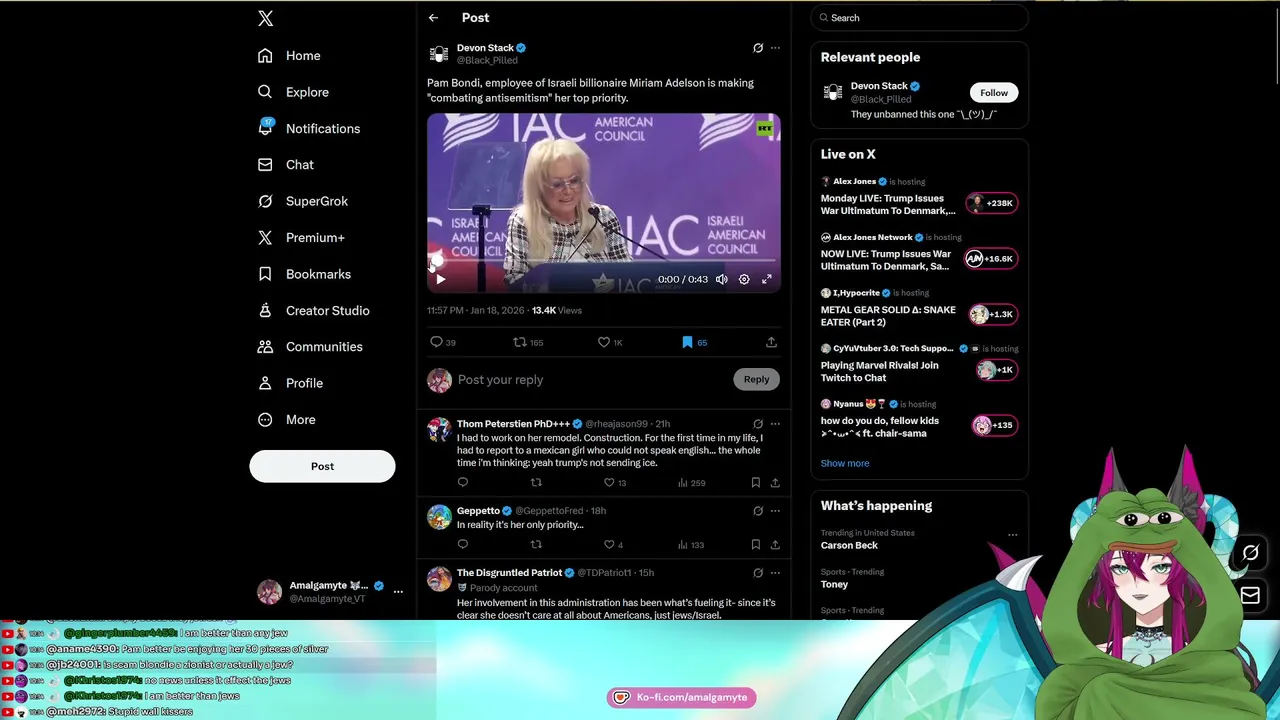1280x720 pixels.
Task: Open the messages envelope floating icon
Action: (1250, 596)
